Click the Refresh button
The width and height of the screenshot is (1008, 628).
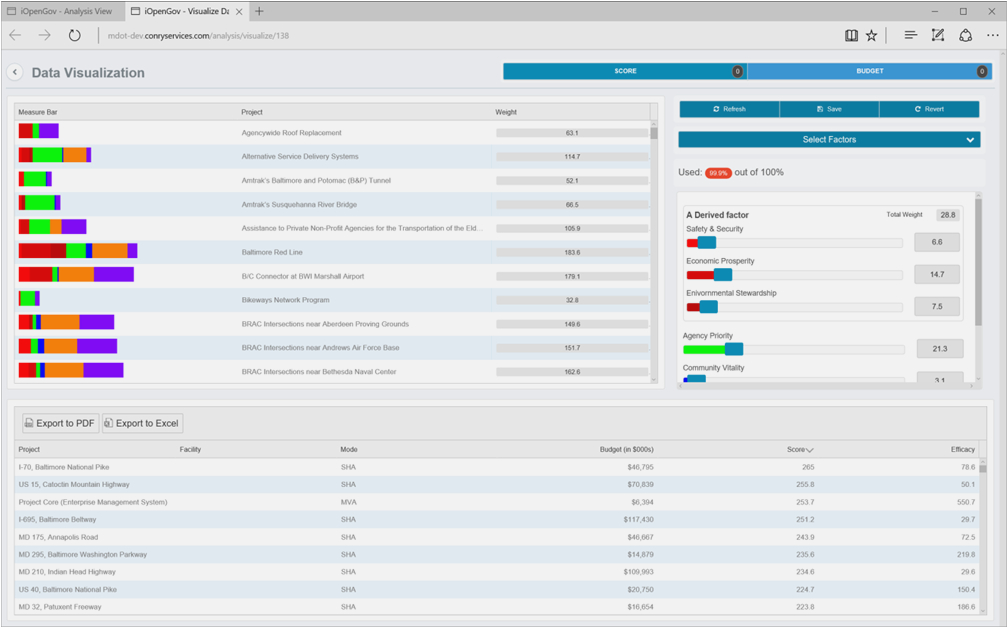coord(729,109)
